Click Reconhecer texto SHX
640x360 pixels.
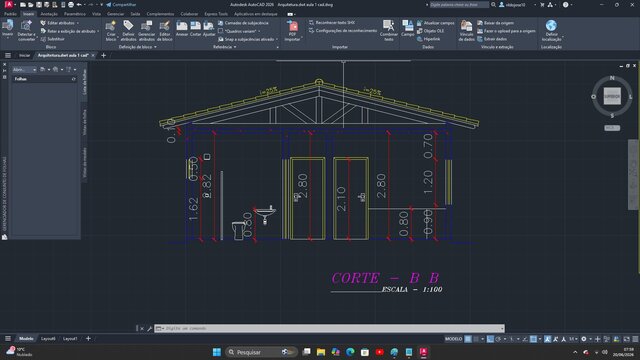pyautogui.click(x=332, y=22)
